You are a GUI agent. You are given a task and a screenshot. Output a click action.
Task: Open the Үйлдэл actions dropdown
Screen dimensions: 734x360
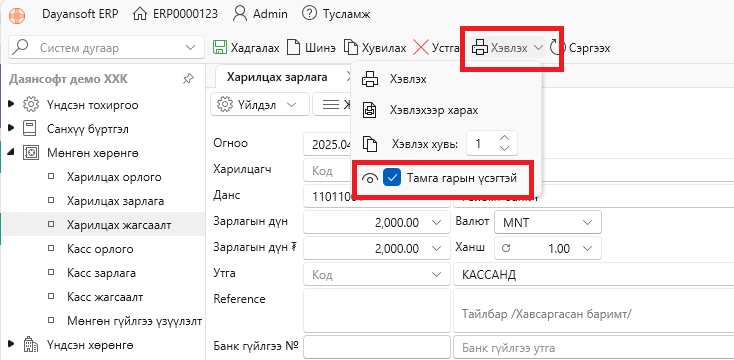coord(260,104)
